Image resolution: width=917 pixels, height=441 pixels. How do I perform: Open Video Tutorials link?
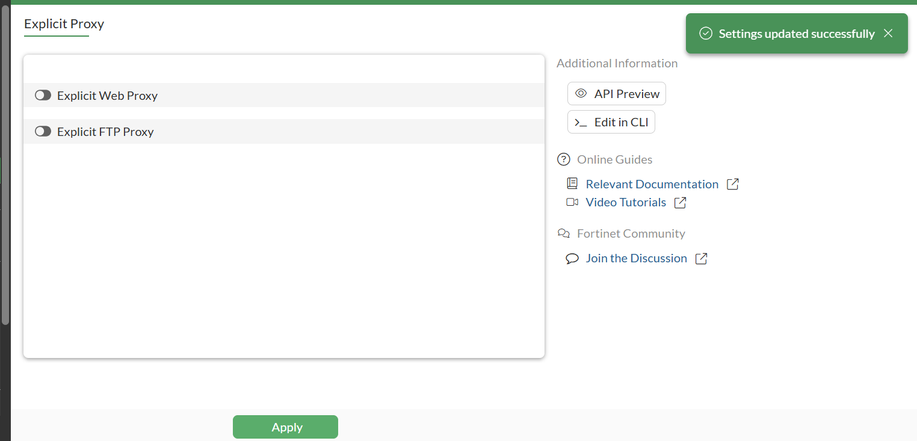(x=625, y=203)
